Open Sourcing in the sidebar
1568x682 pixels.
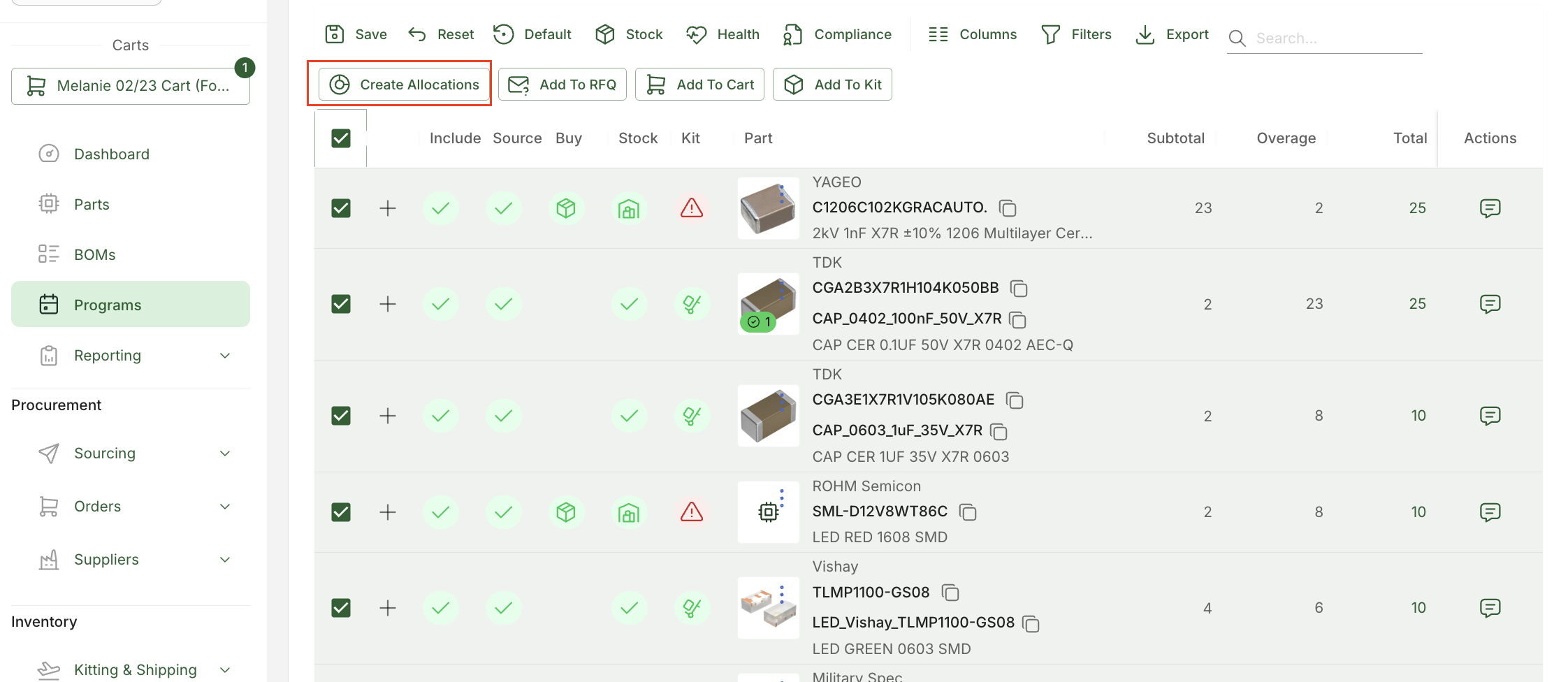(x=131, y=454)
